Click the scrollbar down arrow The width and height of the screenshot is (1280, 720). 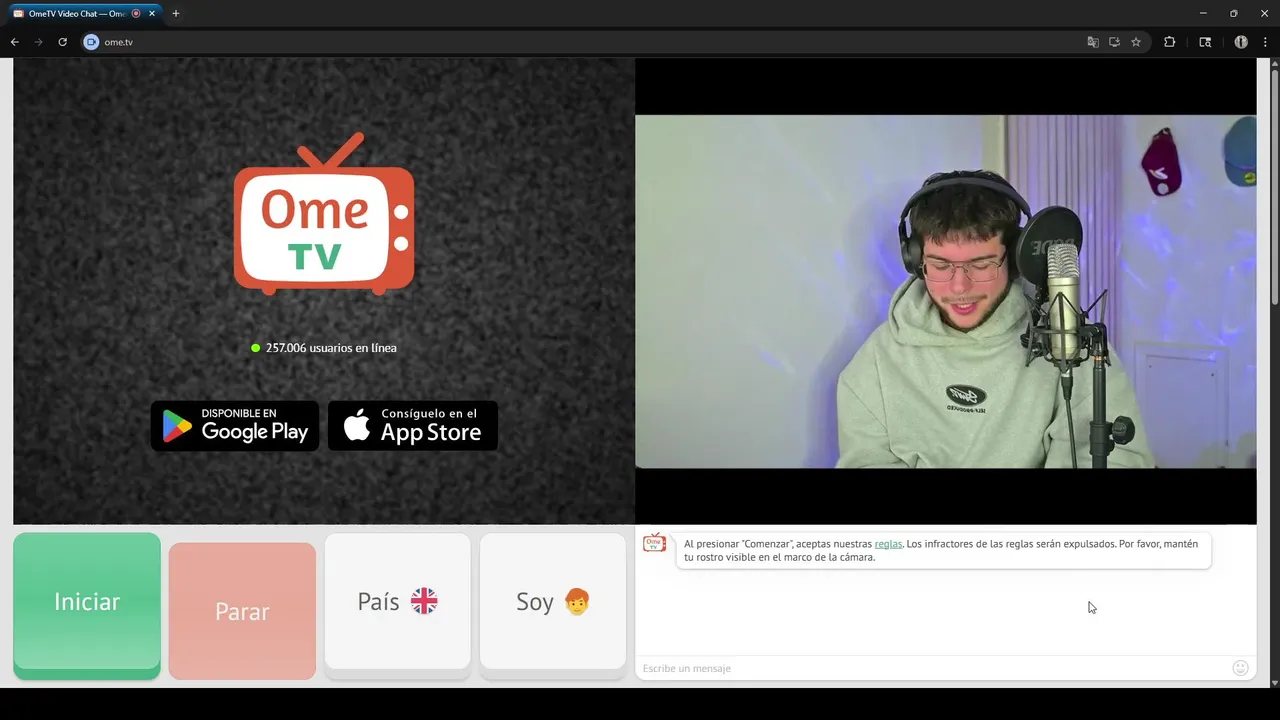pos(1274,682)
